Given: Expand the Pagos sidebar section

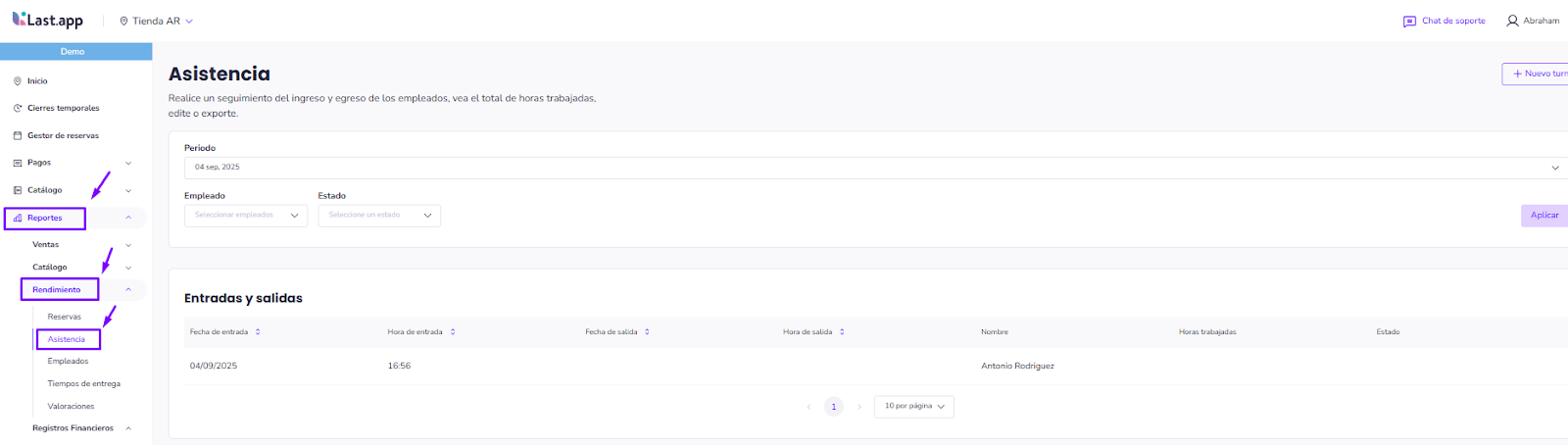Looking at the screenshot, I should tap(128, 163).
